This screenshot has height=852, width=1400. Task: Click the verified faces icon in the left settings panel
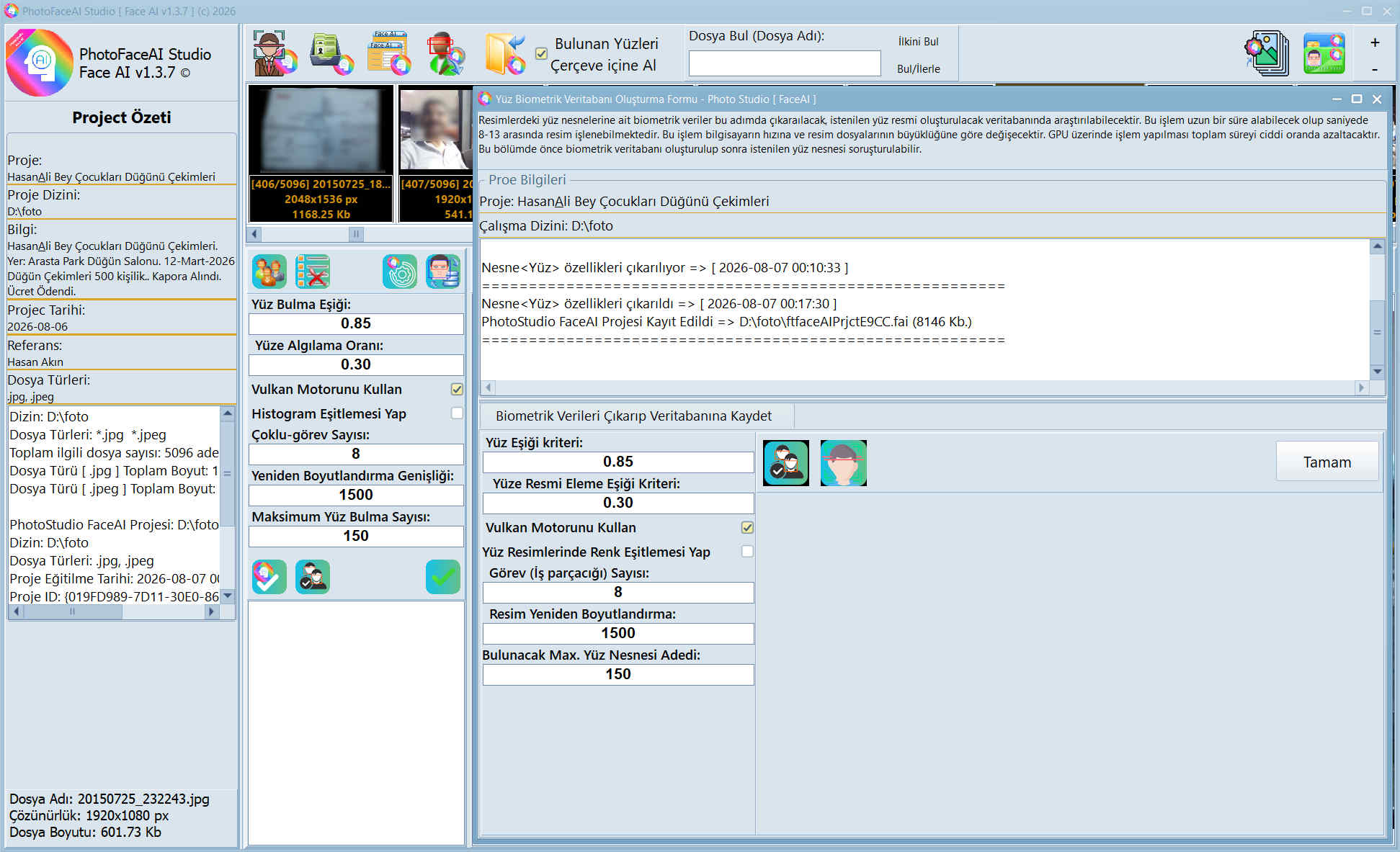point(313,577)
